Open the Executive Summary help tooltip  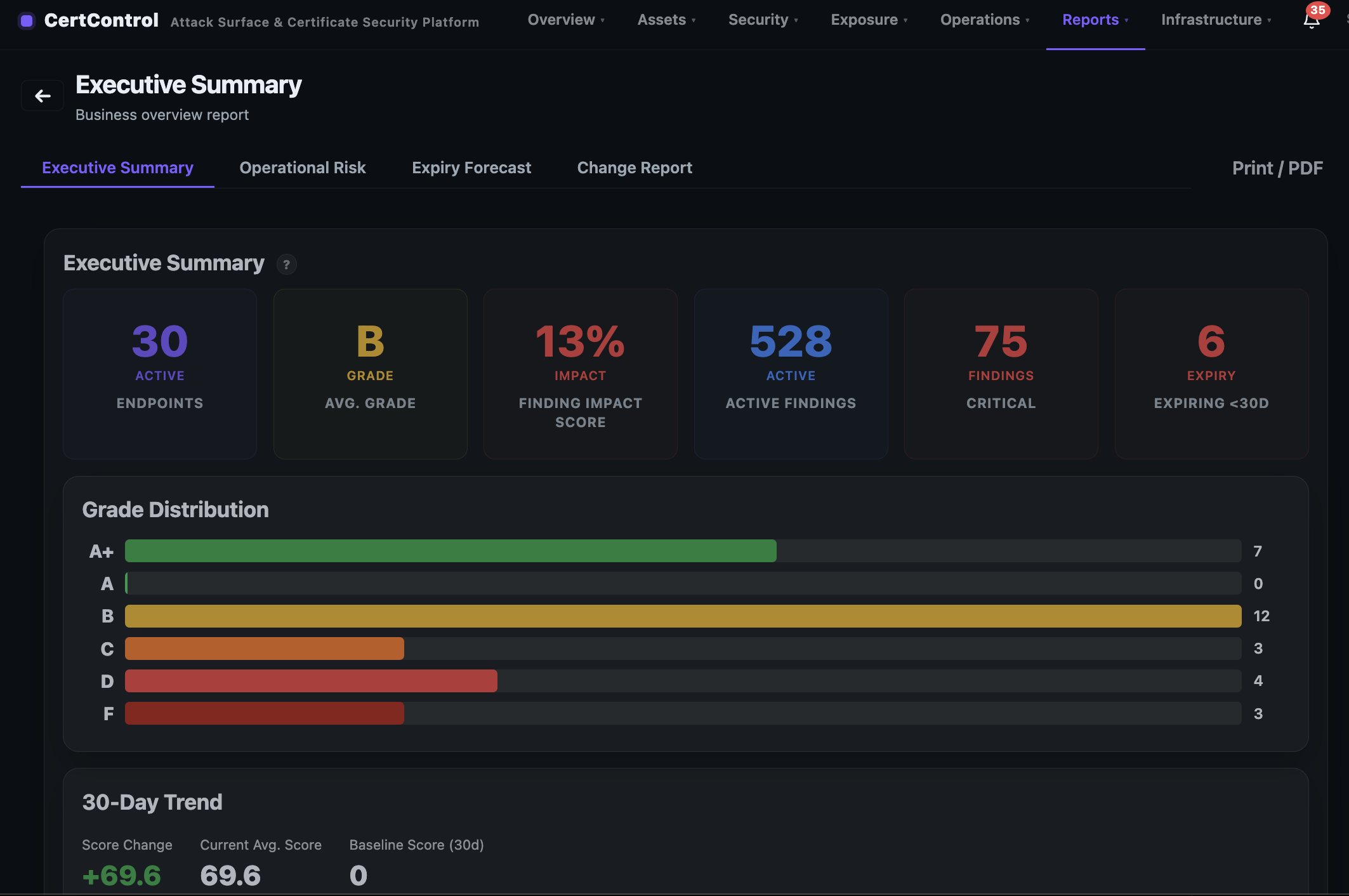[287, 264]
